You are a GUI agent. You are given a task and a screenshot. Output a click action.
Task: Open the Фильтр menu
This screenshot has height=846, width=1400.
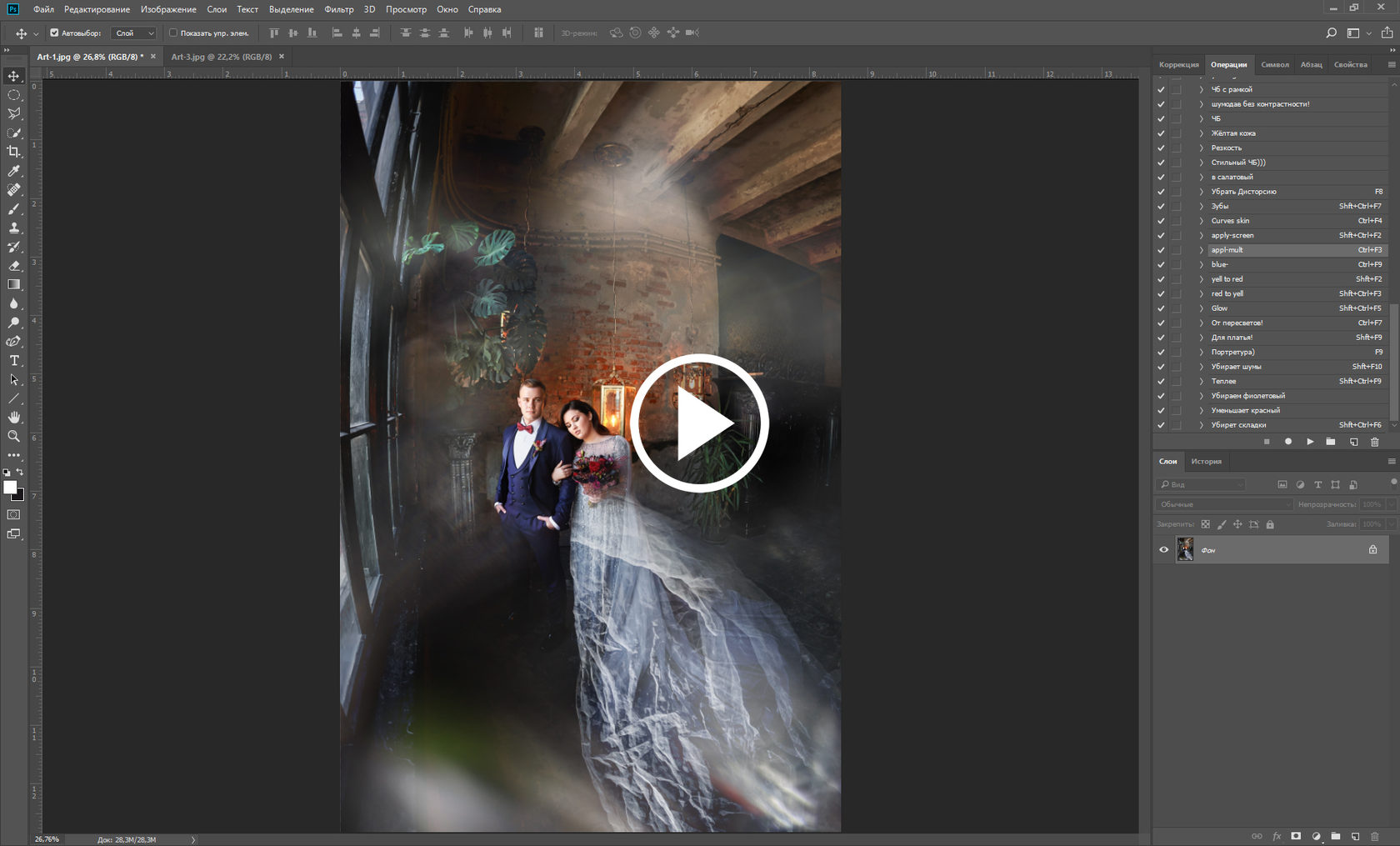pyautogui.click(x=339, y=9)
